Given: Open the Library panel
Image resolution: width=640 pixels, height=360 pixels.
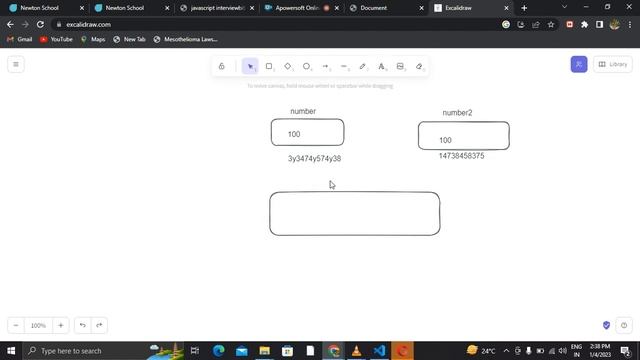Looking at the screenshot, I should tap(613, 64).
